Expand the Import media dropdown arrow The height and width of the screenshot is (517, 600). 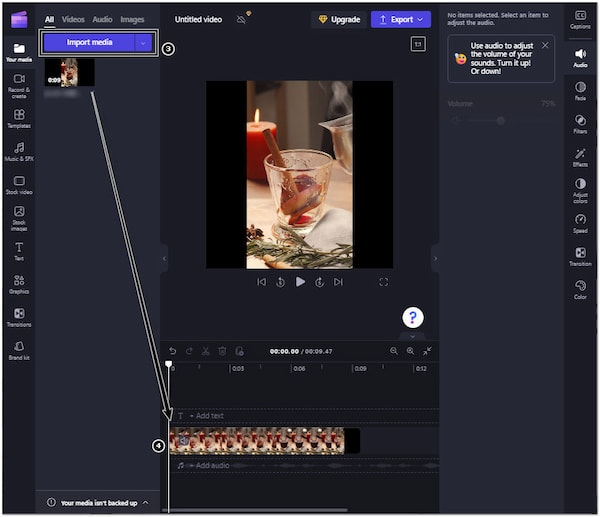coord(143,42)
